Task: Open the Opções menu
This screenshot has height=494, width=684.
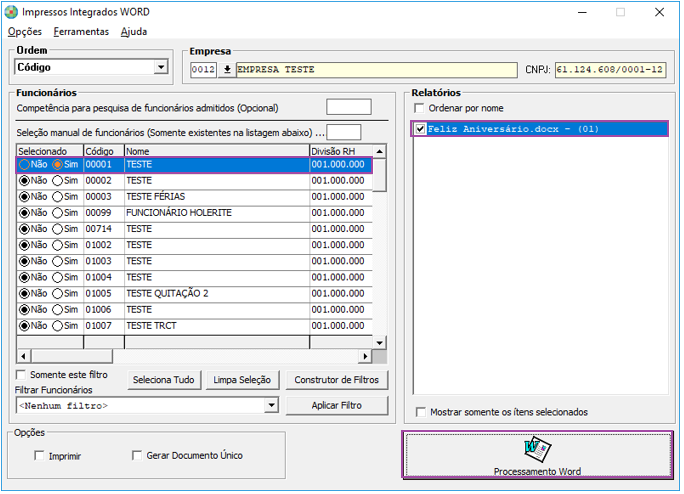Action: click(x=25, y=32)
